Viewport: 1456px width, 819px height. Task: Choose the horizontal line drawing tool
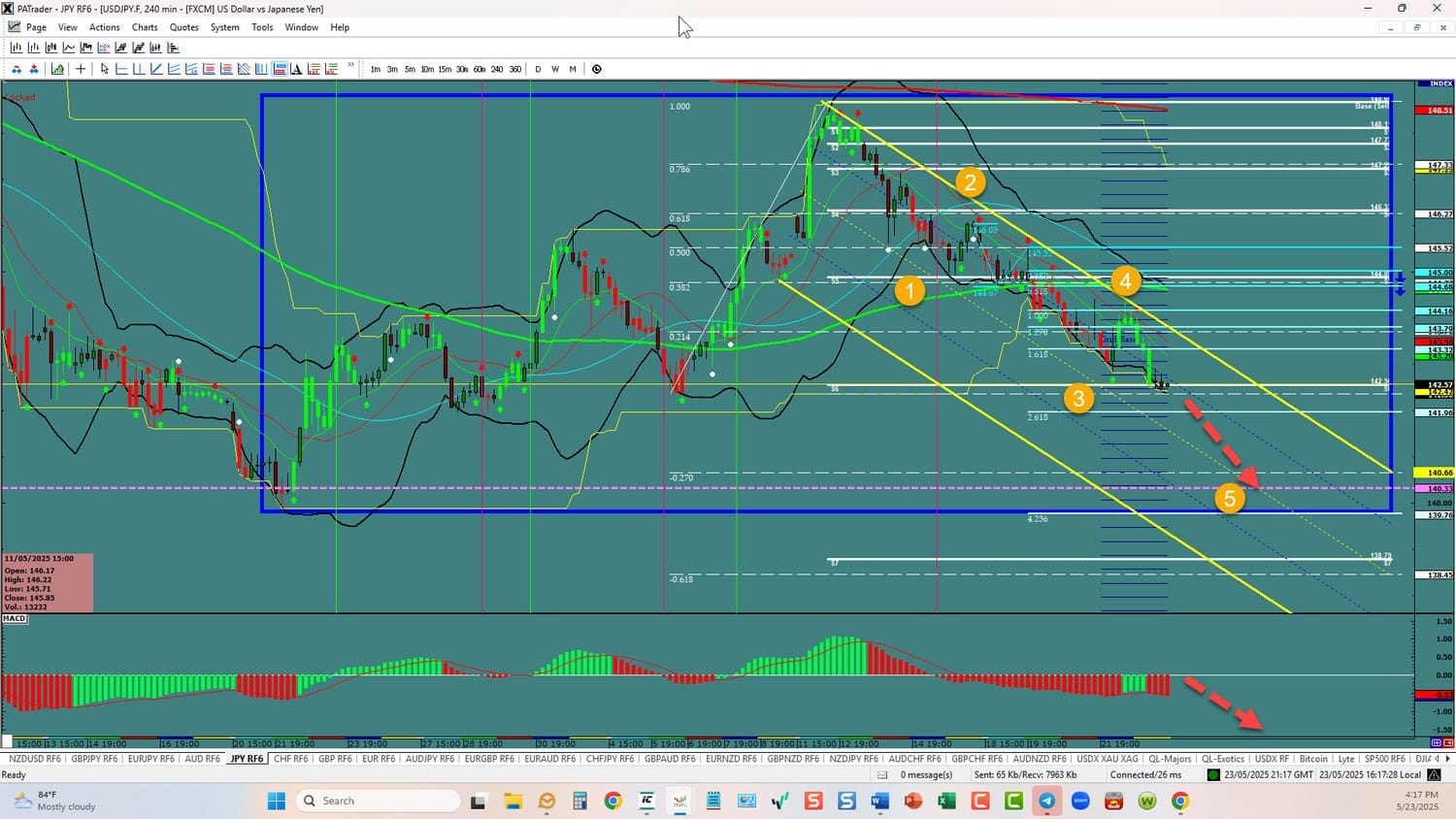tap(121, 69)
